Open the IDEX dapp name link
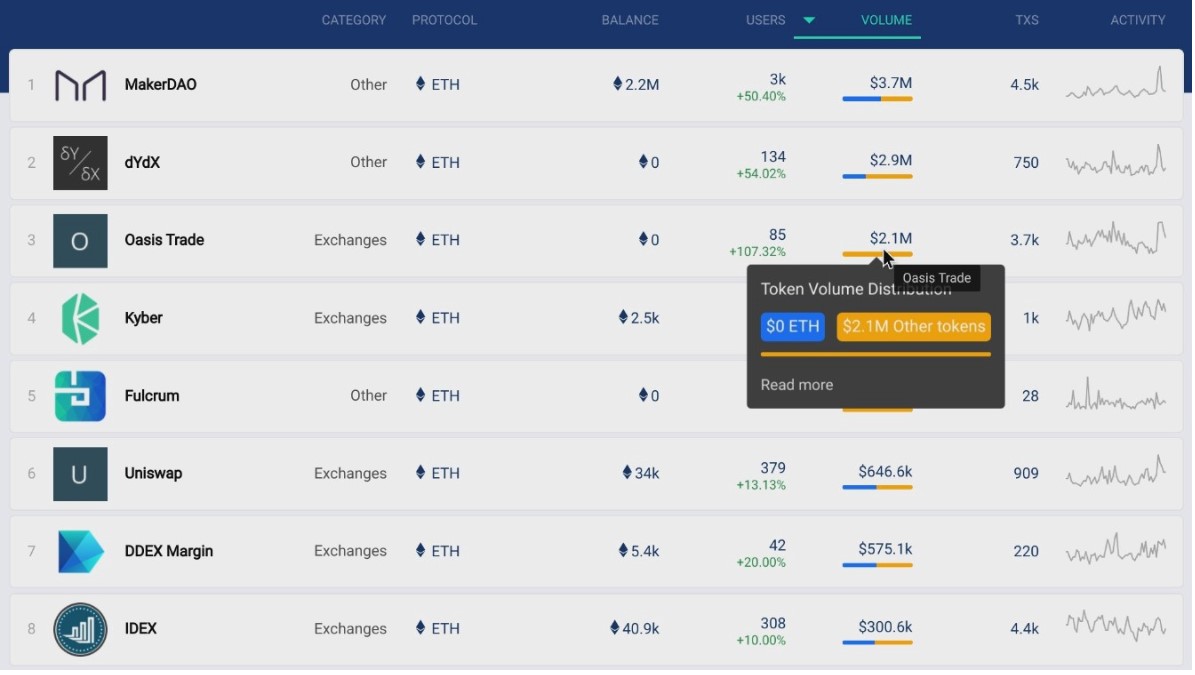This screenshot has width=1195, height=675. tap(140, 629)
